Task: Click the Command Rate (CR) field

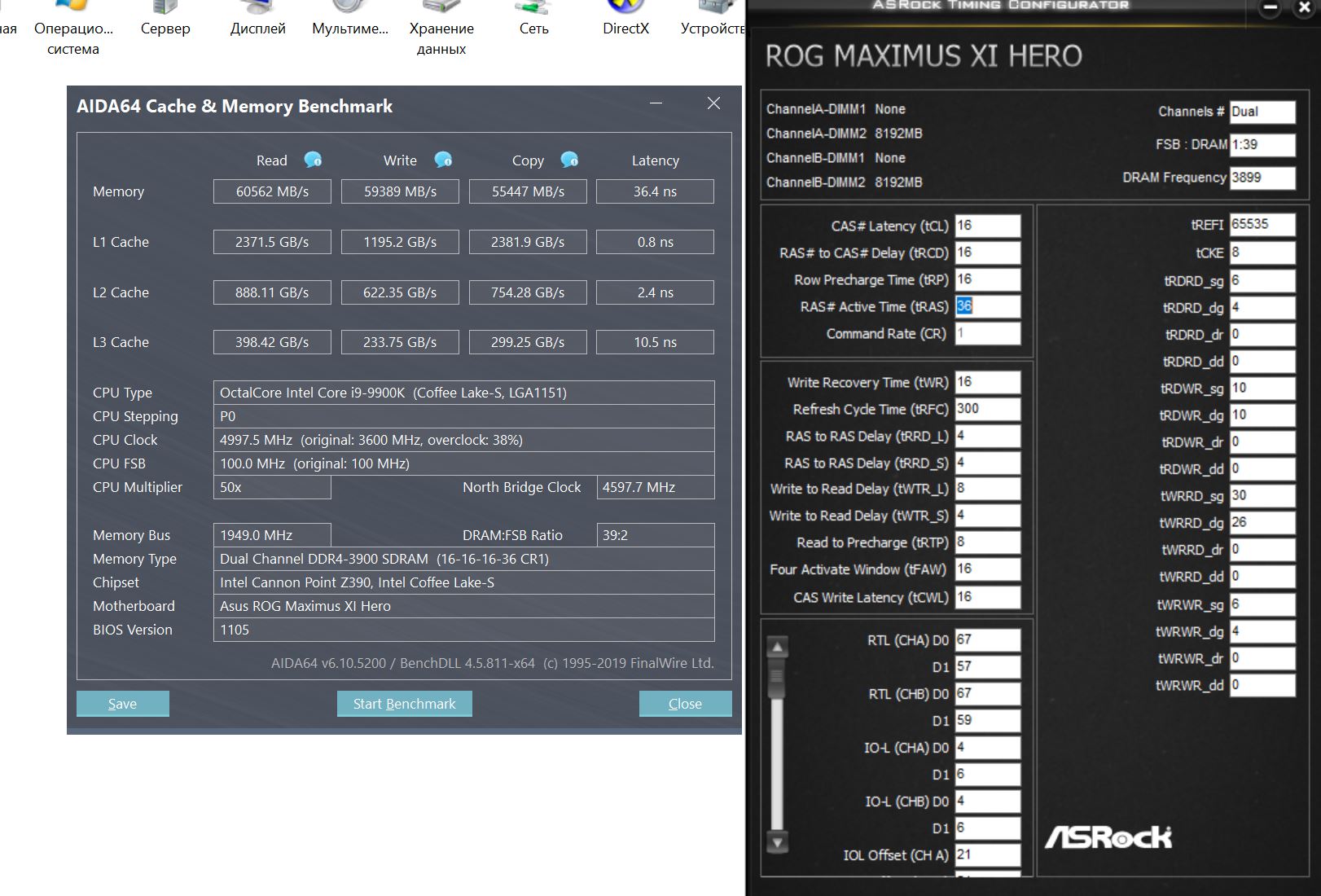Action: tap(988, 333)
